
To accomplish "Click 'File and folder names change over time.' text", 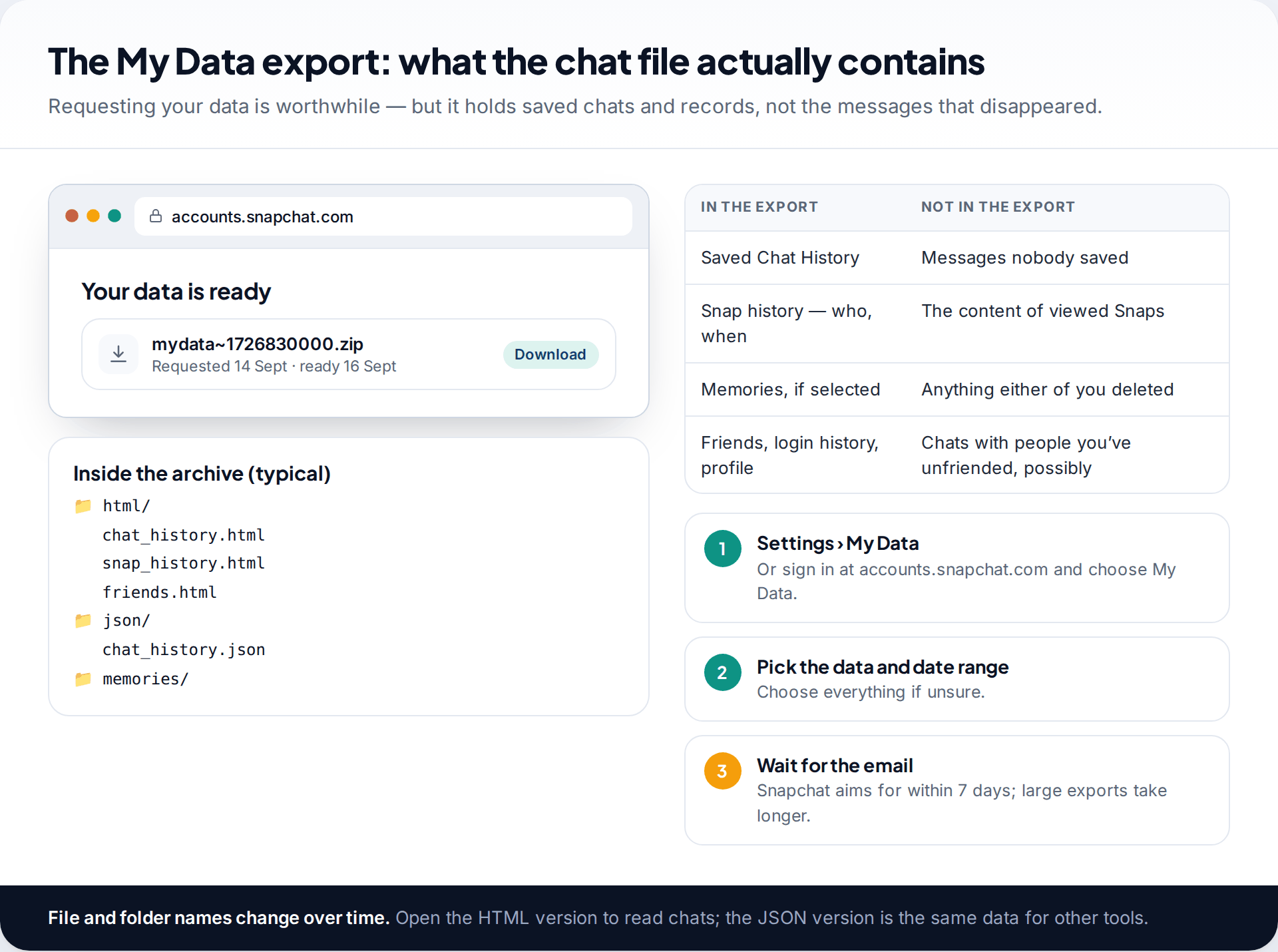I will [219, 918].
